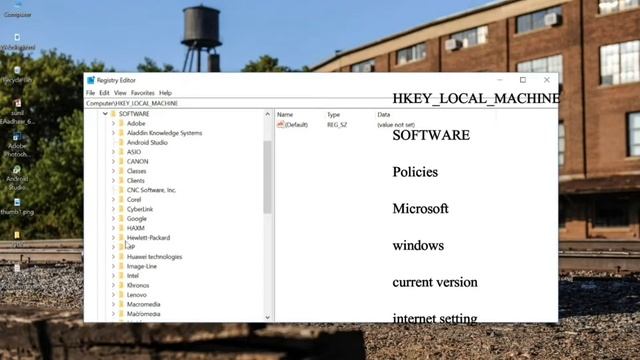Select the Computer desktop icon
640x360 pixels.
coord(17,9)
